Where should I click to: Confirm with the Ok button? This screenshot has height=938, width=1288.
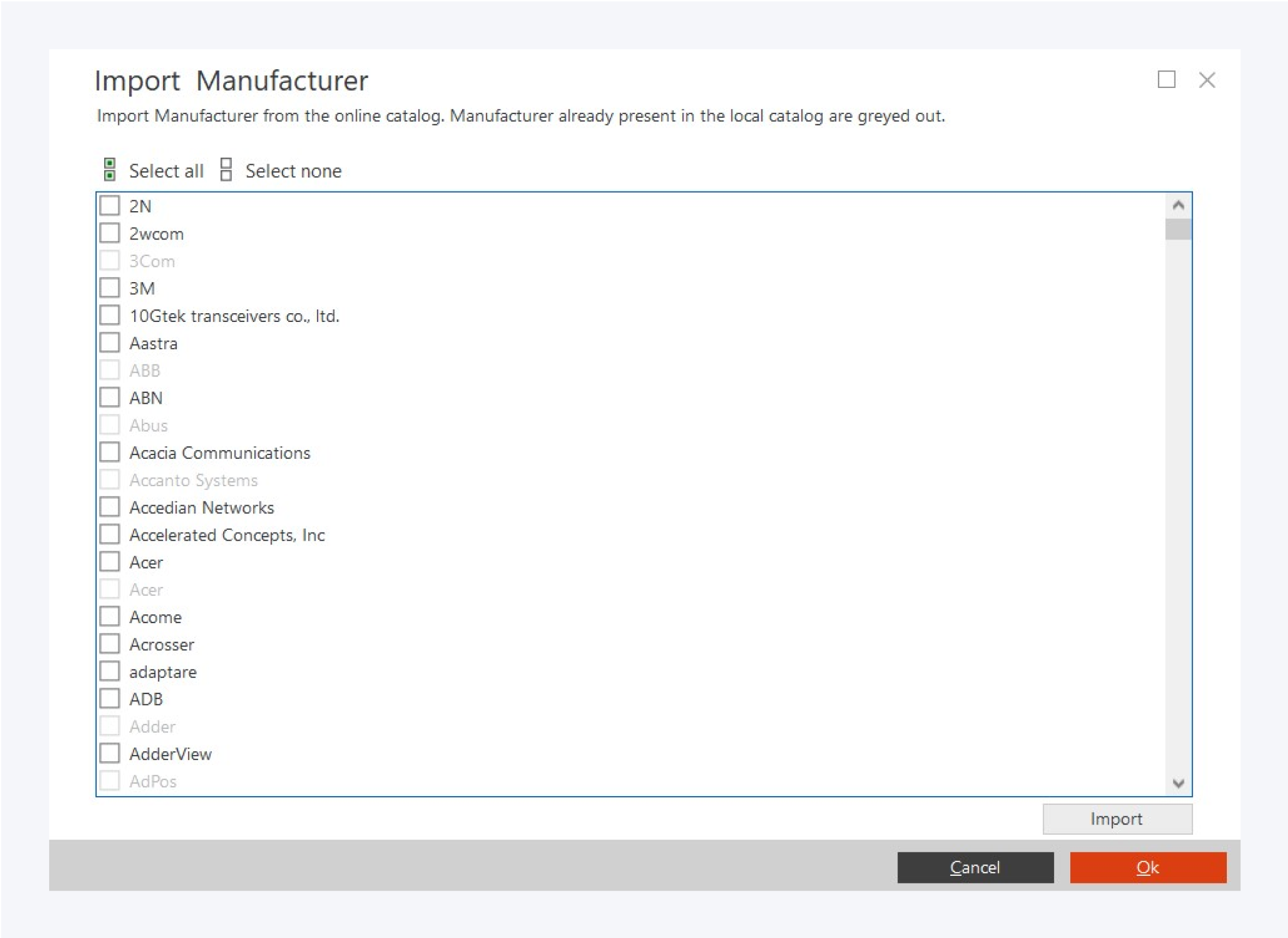click(1148, 868)
